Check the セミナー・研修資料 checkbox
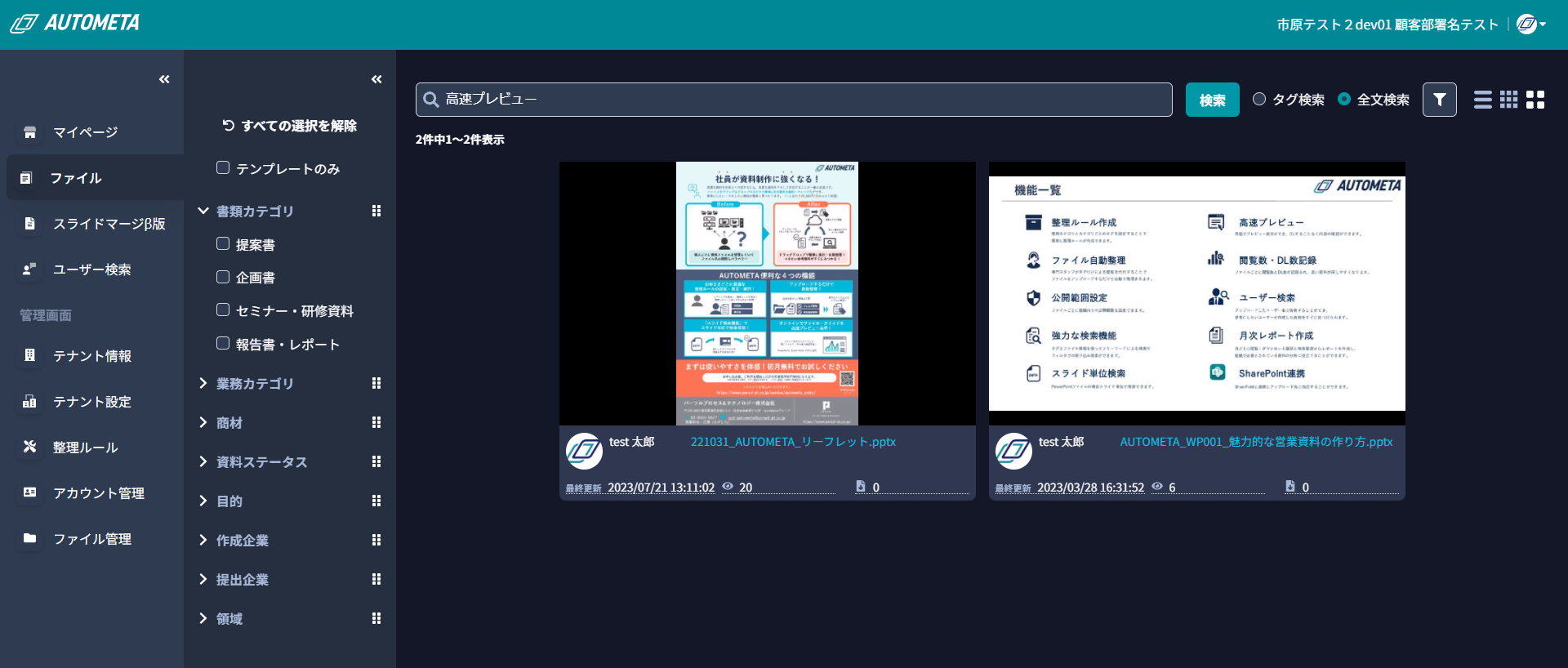 pyautogui.click(x=223, y=310)
